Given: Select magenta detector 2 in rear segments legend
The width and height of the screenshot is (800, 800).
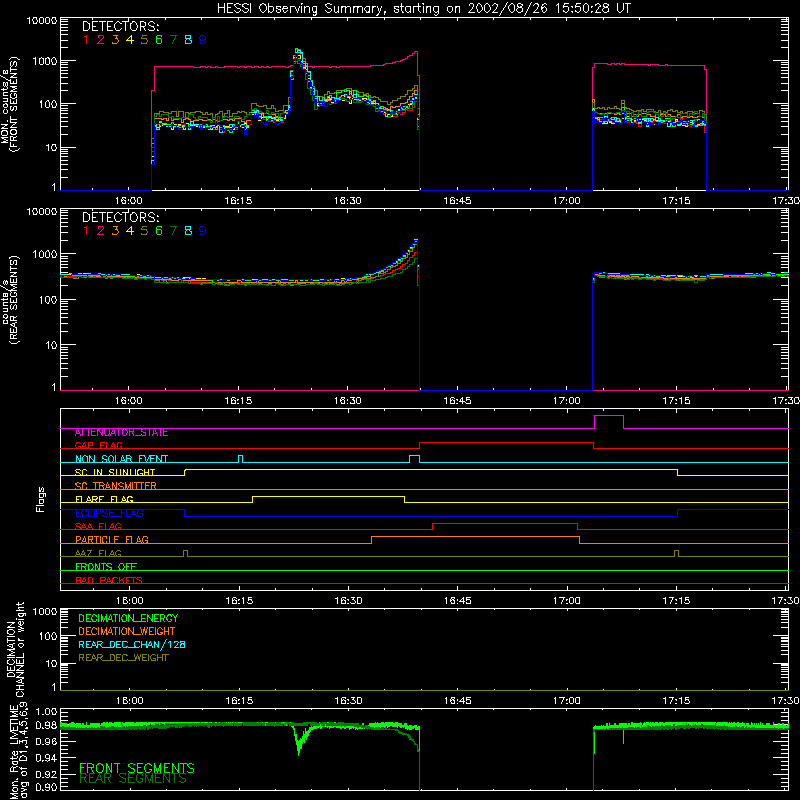Looking at the screenshot, I should click(x=101, y=231).
